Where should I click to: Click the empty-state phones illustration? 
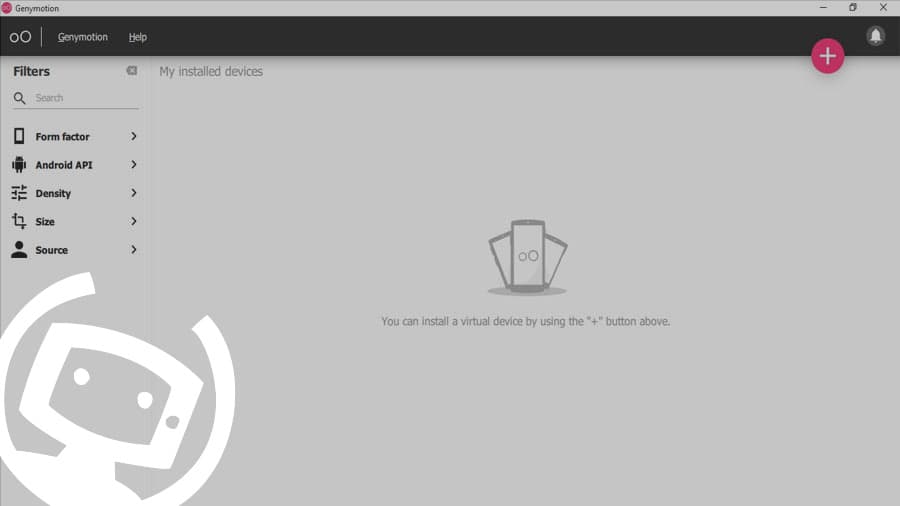pyautogui.click(x=527, y=258)
